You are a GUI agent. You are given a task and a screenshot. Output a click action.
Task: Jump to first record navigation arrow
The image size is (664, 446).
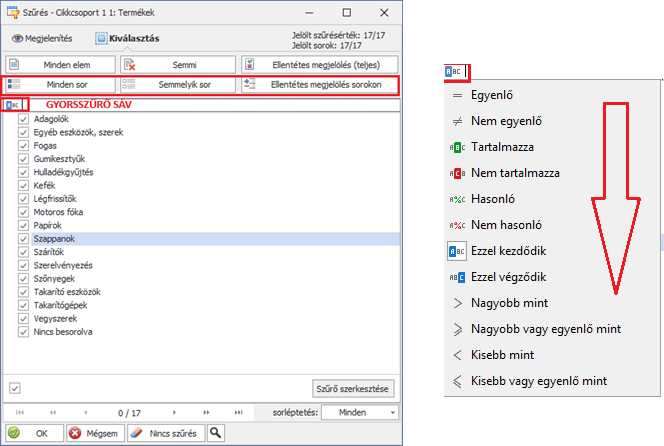tap(19, 412)
